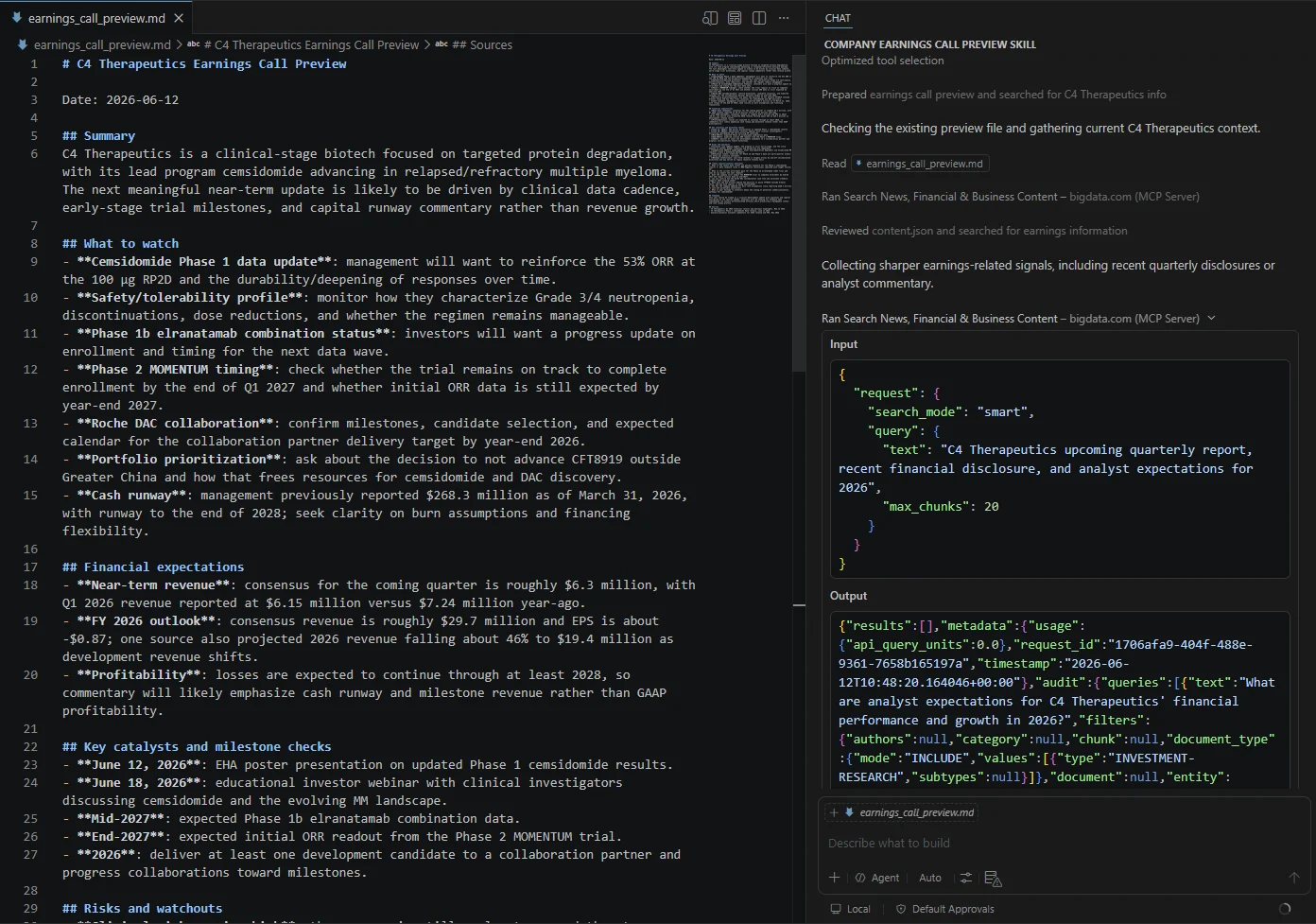Click the Input label in the tool call
Viewport: 1316px width, 924px height.
(843, 344)
